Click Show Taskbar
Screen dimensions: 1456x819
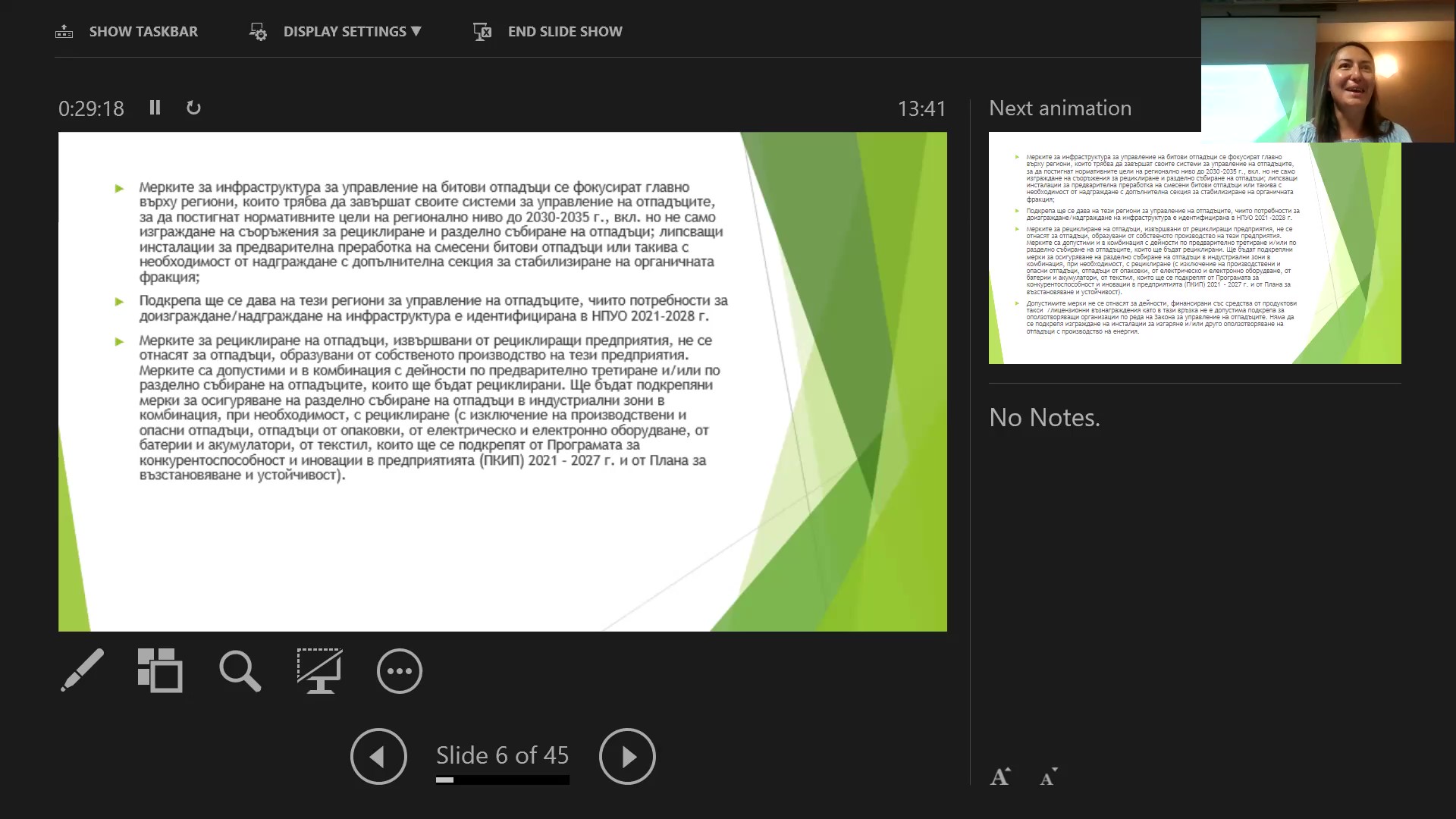pos(127,31)
